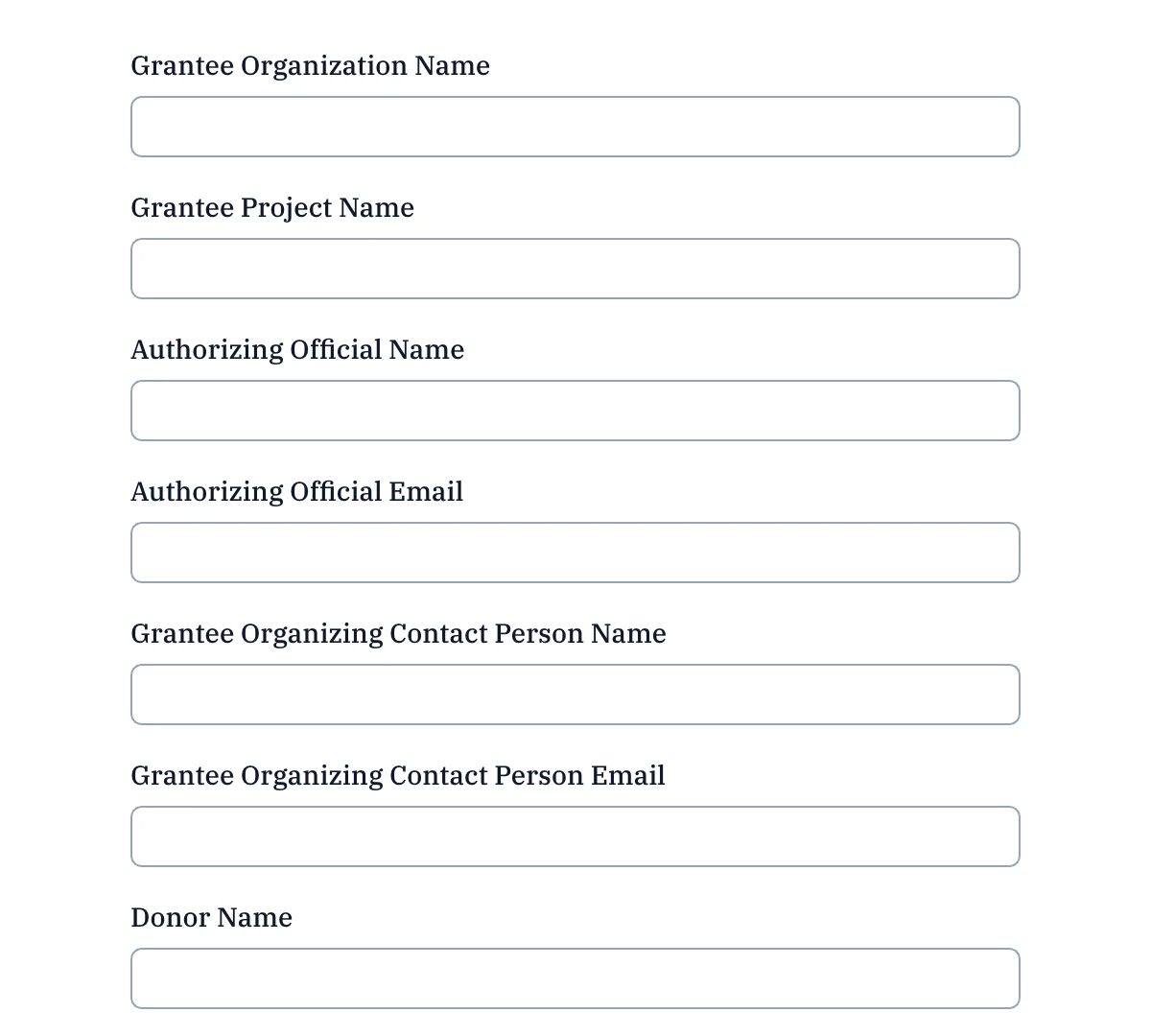Viewport: 1151px width, 1036px height.
Task: Select the Grantee Organizing Contact Person Email label
Action: [x=397, y=775]
